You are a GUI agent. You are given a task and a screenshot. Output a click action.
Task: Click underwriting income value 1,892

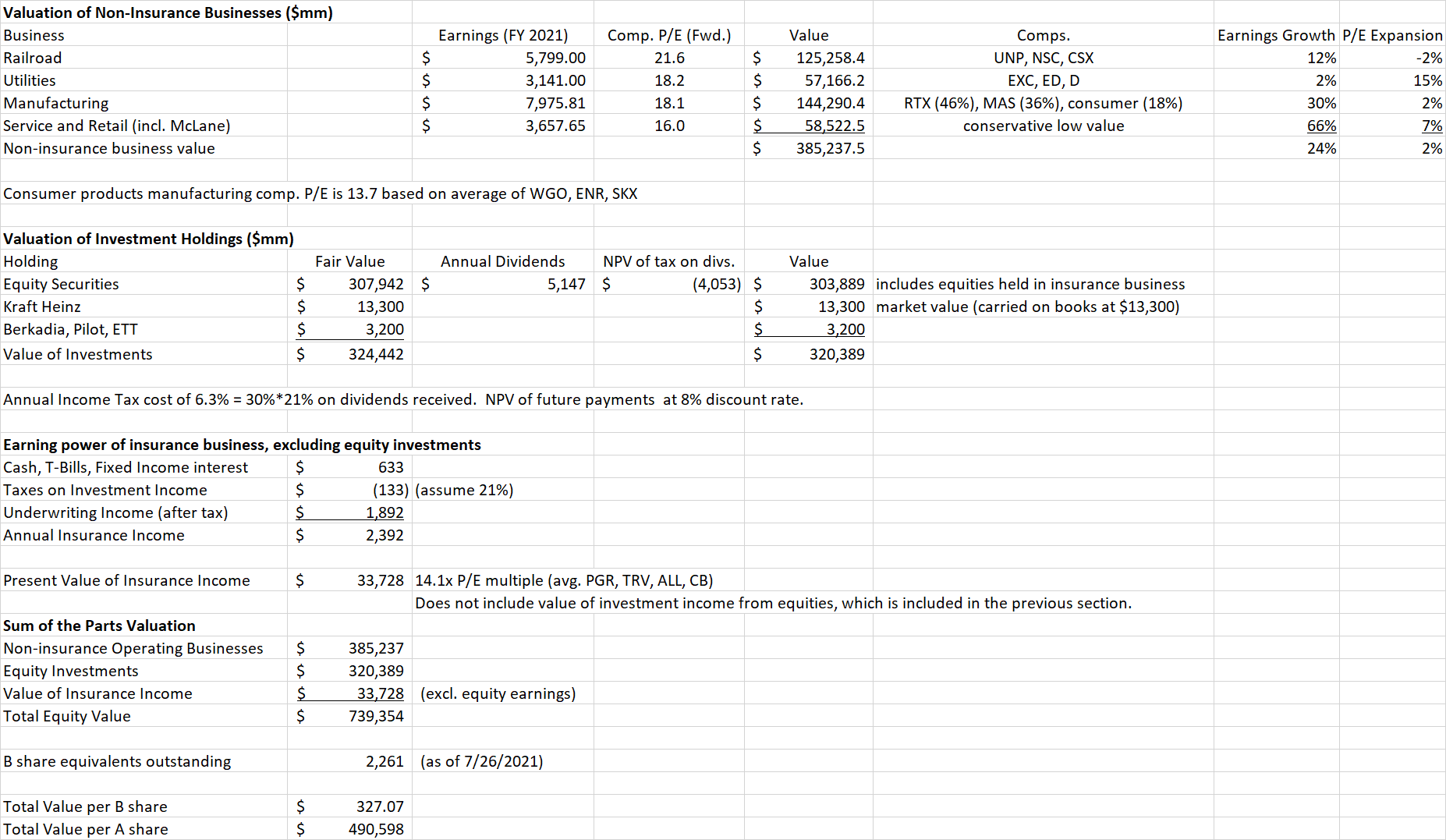point(385,512)
